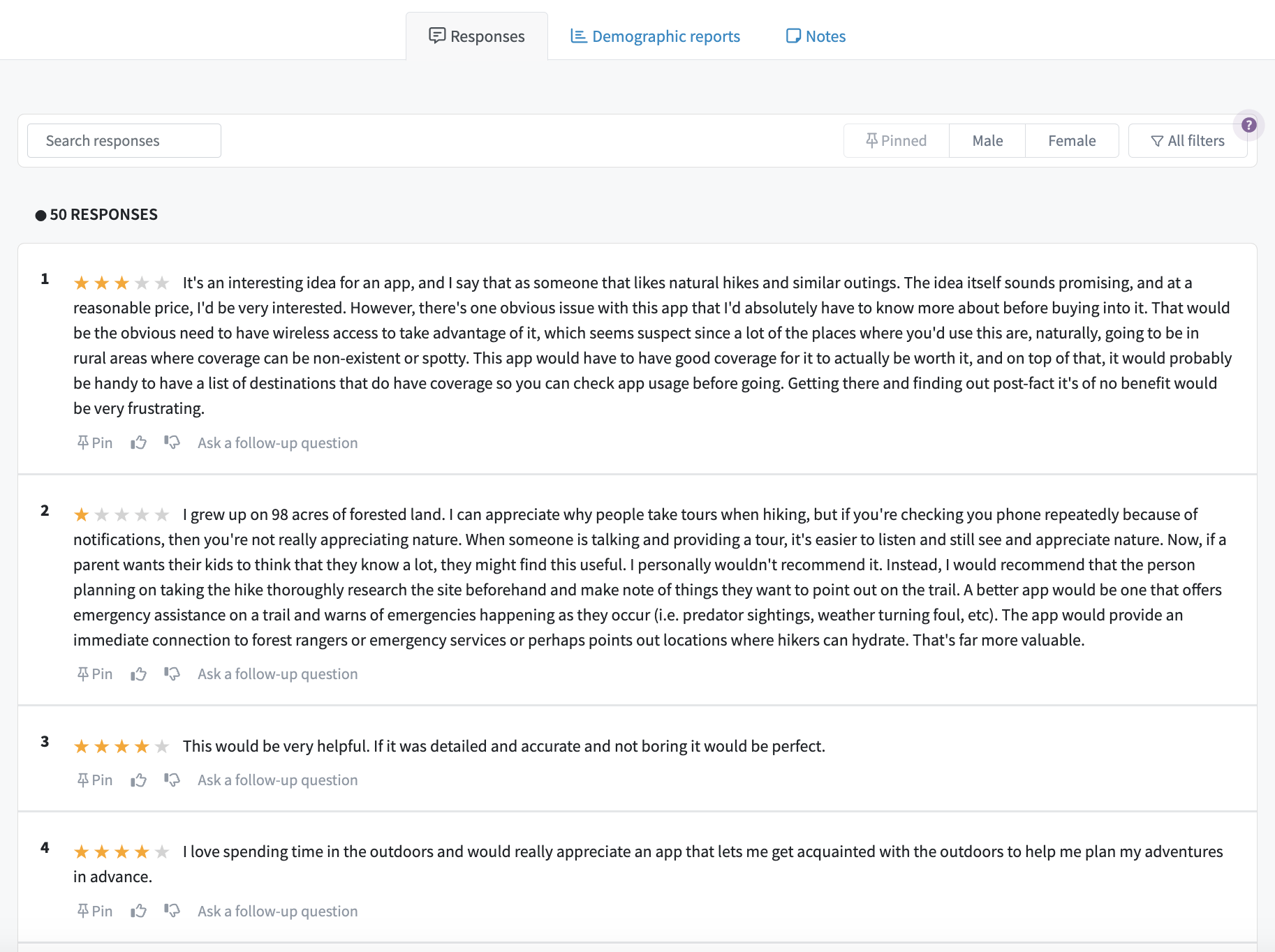1275x952 pixels.
Task: Click thumbs up icon on response 4
Action: coord(138,911)
